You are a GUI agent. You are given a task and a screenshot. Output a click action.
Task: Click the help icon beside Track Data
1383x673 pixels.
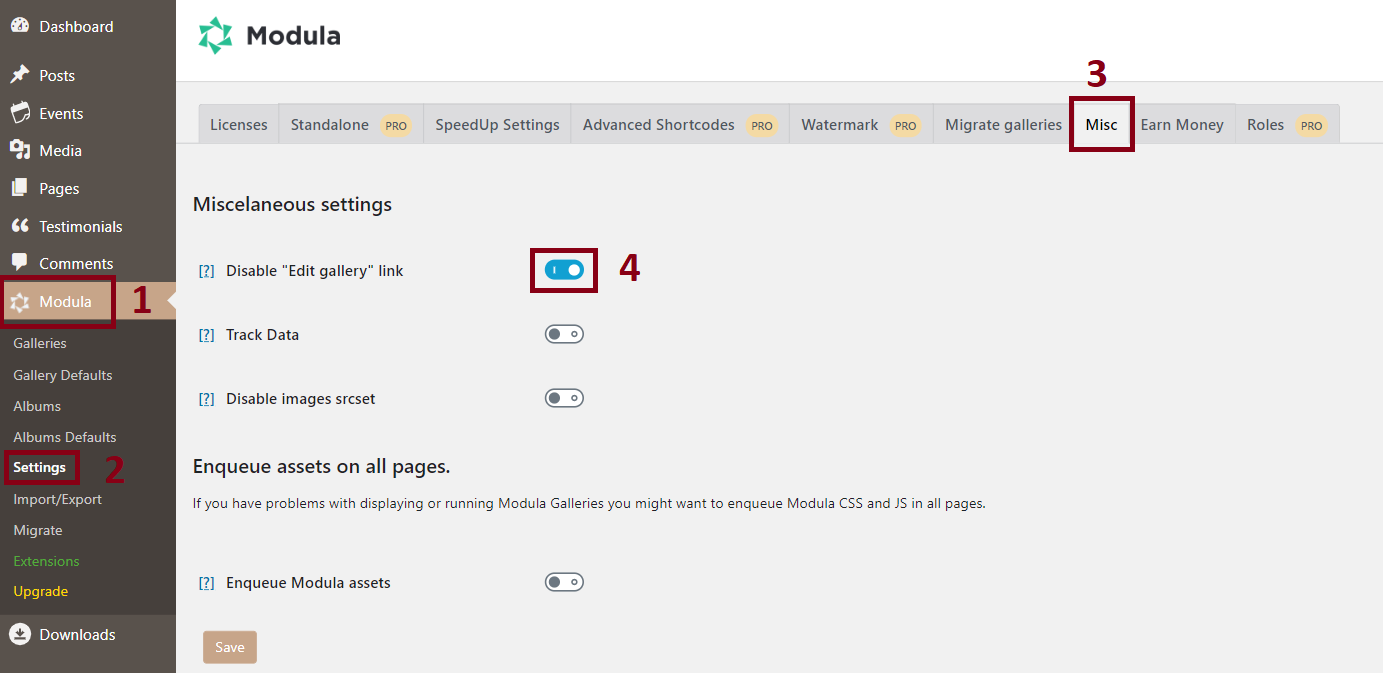[x=206, y=334]
